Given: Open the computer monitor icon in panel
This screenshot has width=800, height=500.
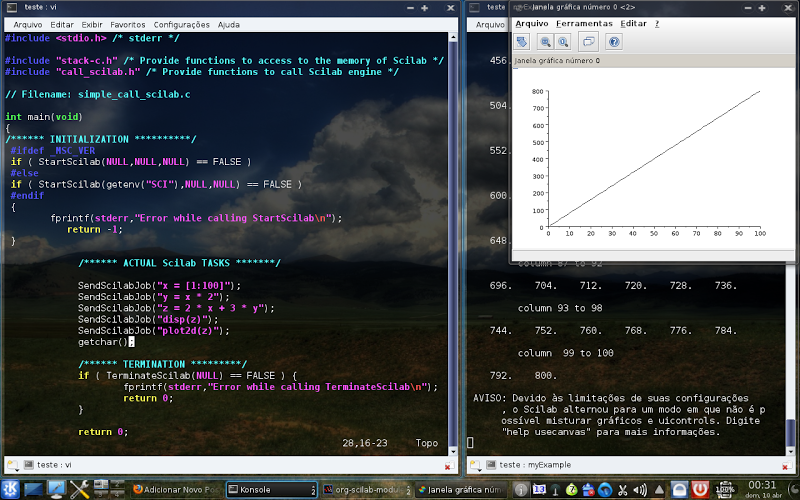Looking at the screenshot, I should coord(56,489).
